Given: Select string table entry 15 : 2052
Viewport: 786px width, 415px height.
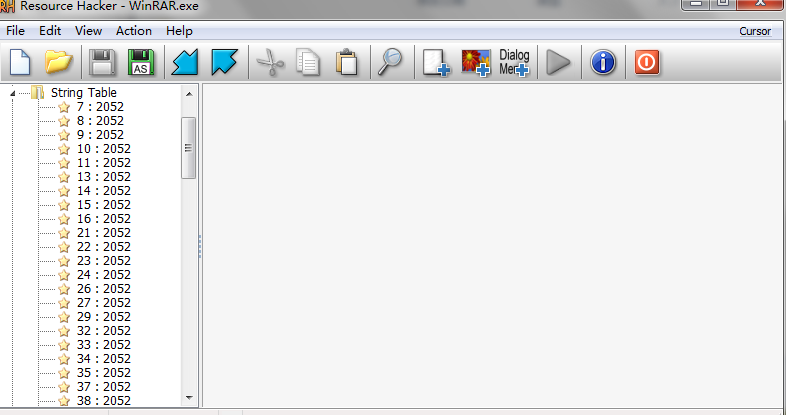Looking at the screenshot, I should pyautogui.click(x=104, y=205).
